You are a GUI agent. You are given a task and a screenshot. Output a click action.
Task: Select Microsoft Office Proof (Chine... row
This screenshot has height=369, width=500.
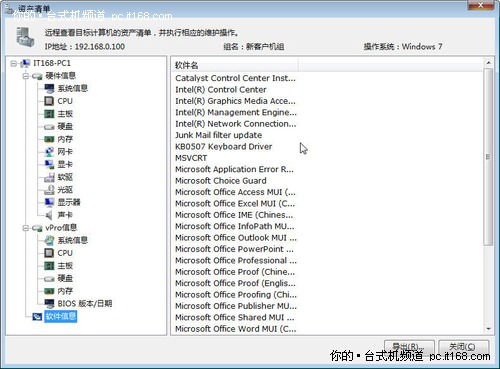click(x=235, y=272)
